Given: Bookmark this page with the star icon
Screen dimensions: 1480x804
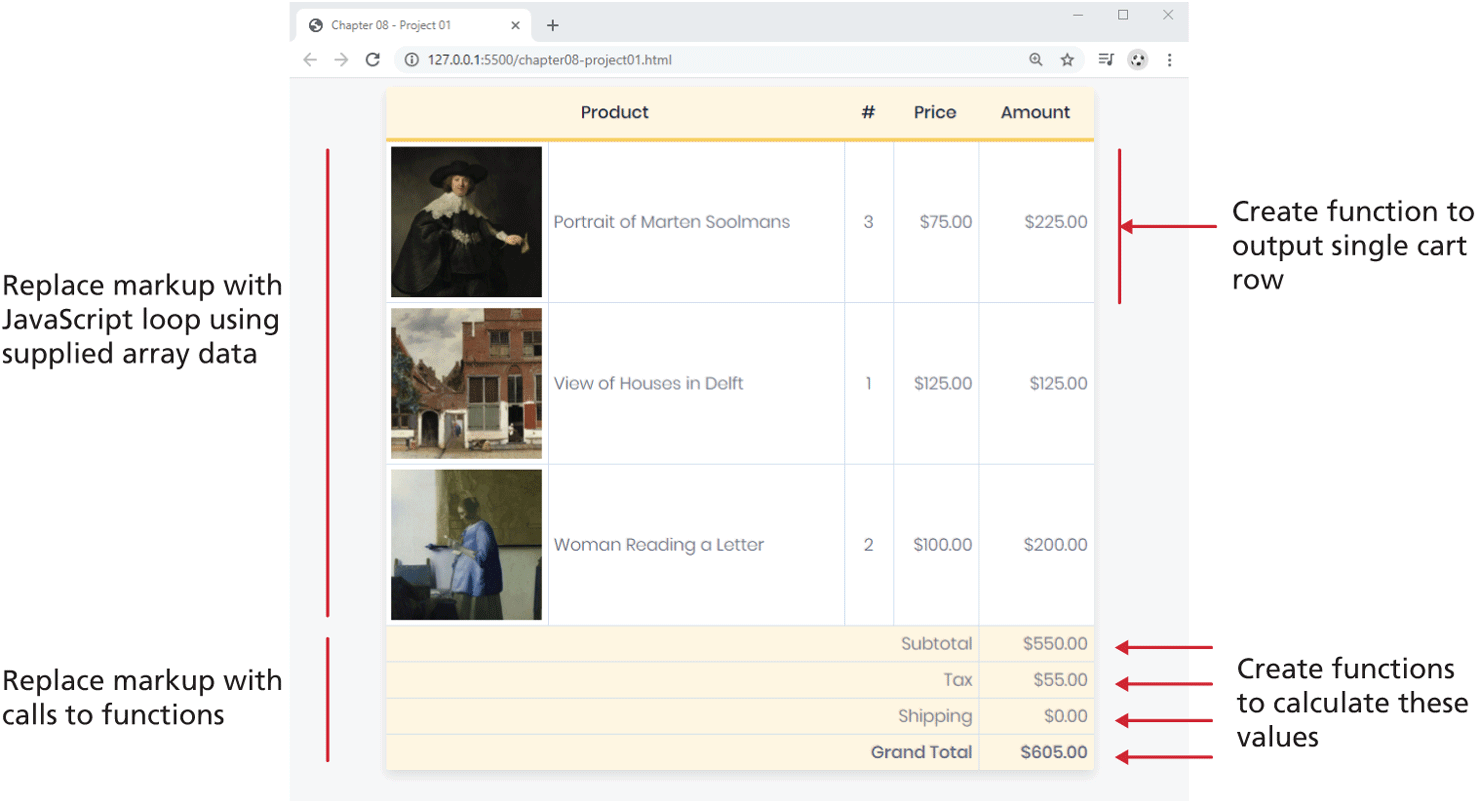Looking at the screenshot, I should coord(1067,60).
